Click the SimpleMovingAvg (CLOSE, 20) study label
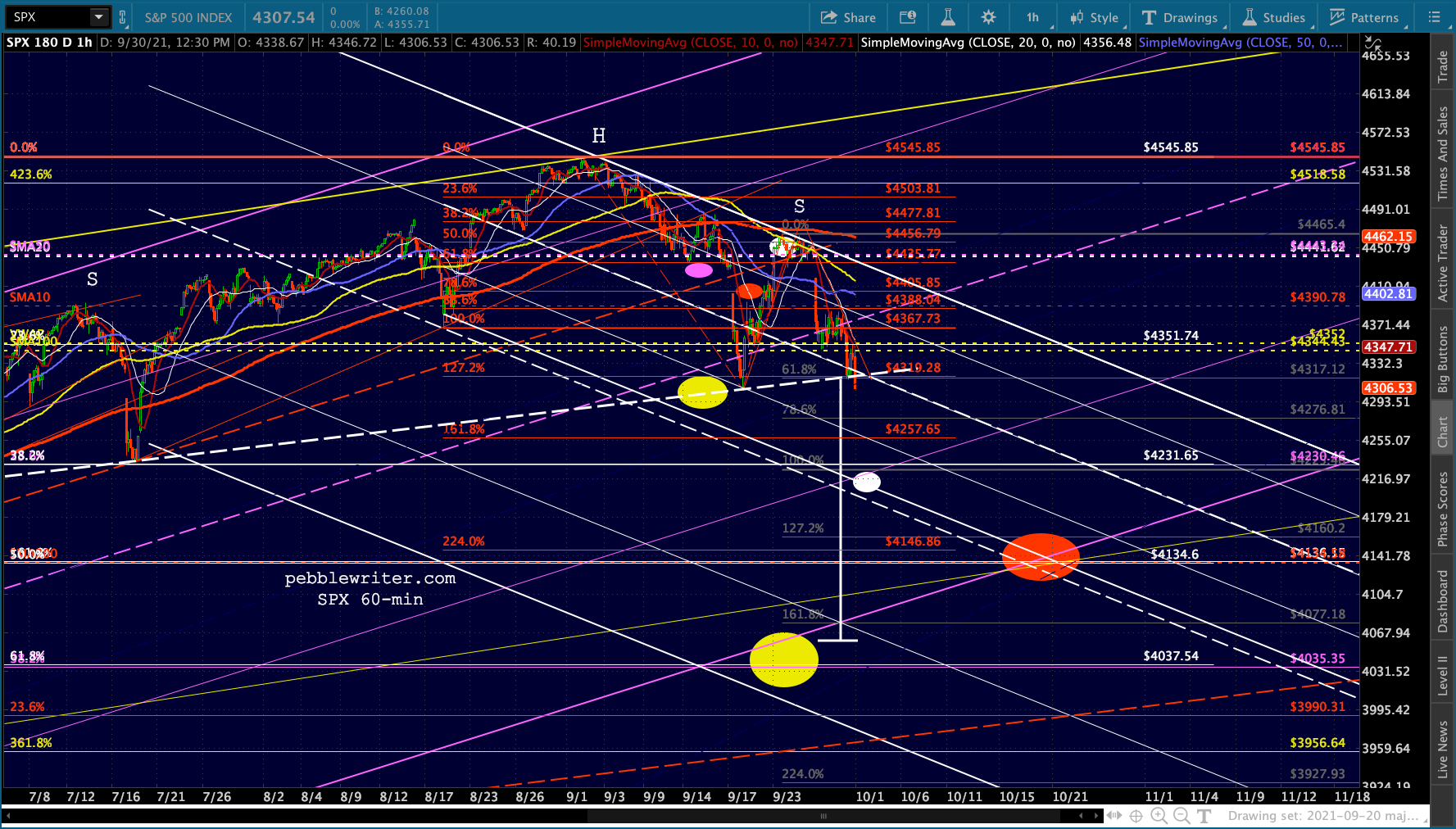This screenshot has width=1456, height=829. 968,43
